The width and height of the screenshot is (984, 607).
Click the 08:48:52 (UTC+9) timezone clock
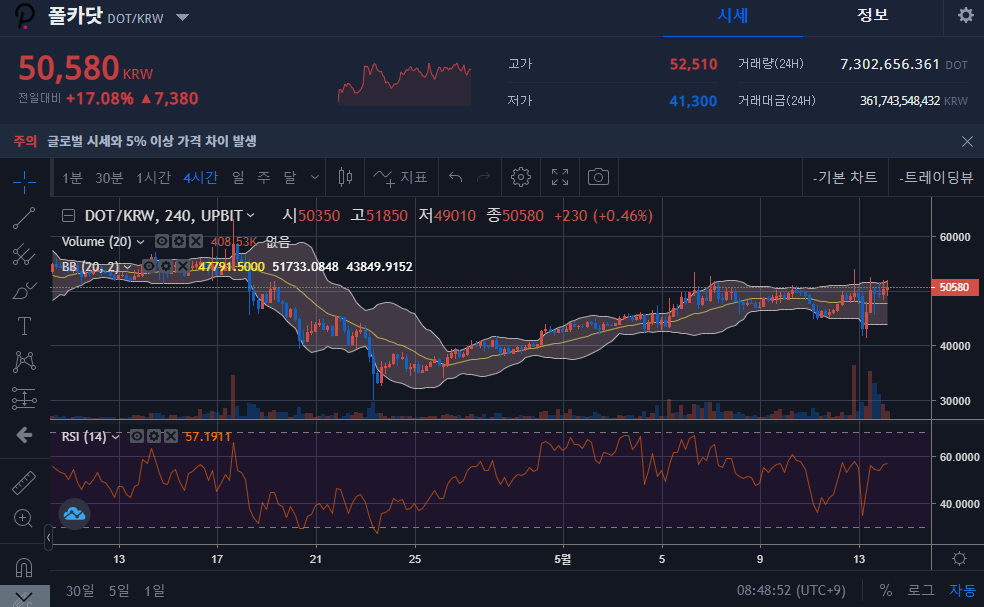pyautogui.click(x=791, y=591)
